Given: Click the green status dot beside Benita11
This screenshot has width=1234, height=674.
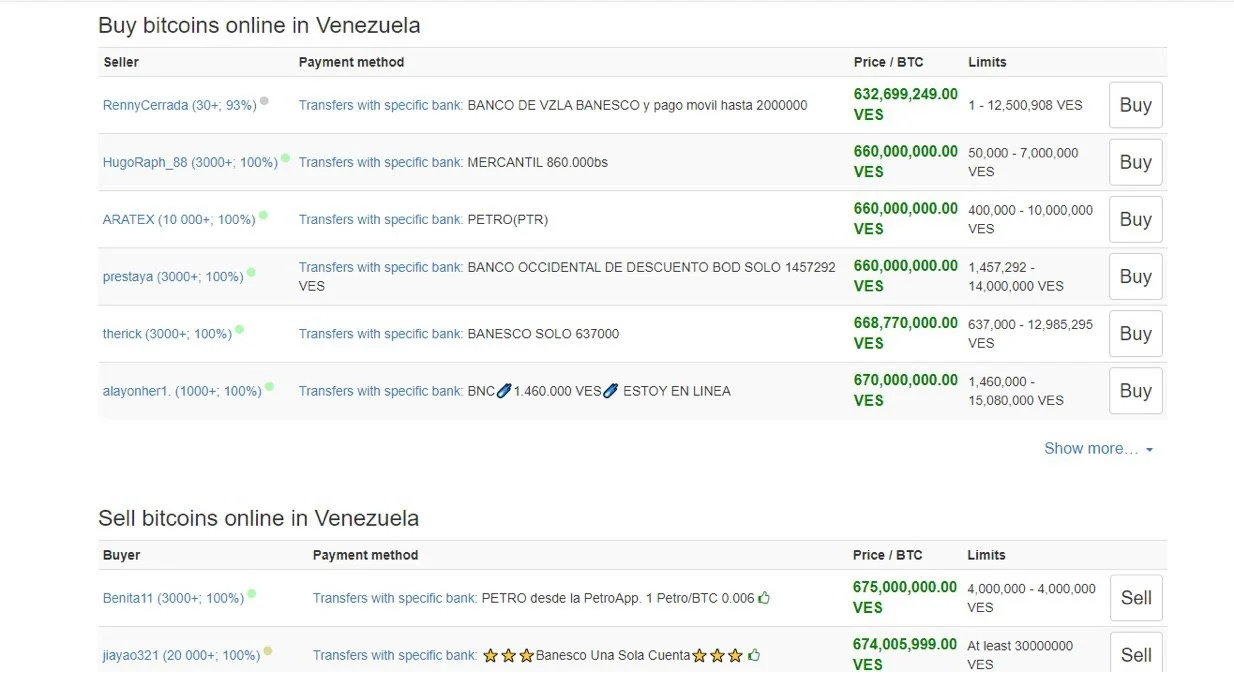Looking at the screenshot, I should coord(251,594).
